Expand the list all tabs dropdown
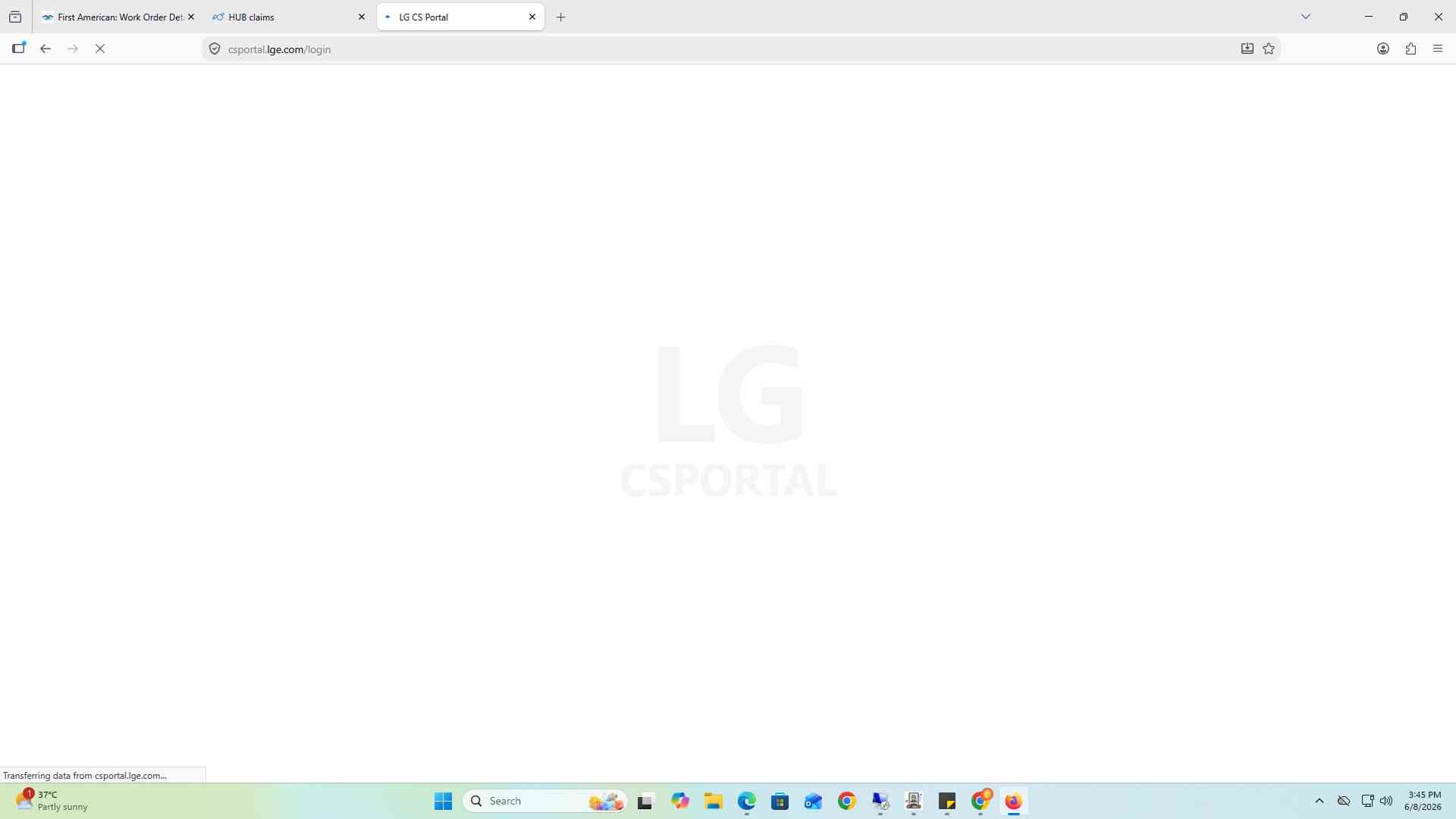The height and width of the screenshot is (819, 1456). click(x=1306, y=17)
